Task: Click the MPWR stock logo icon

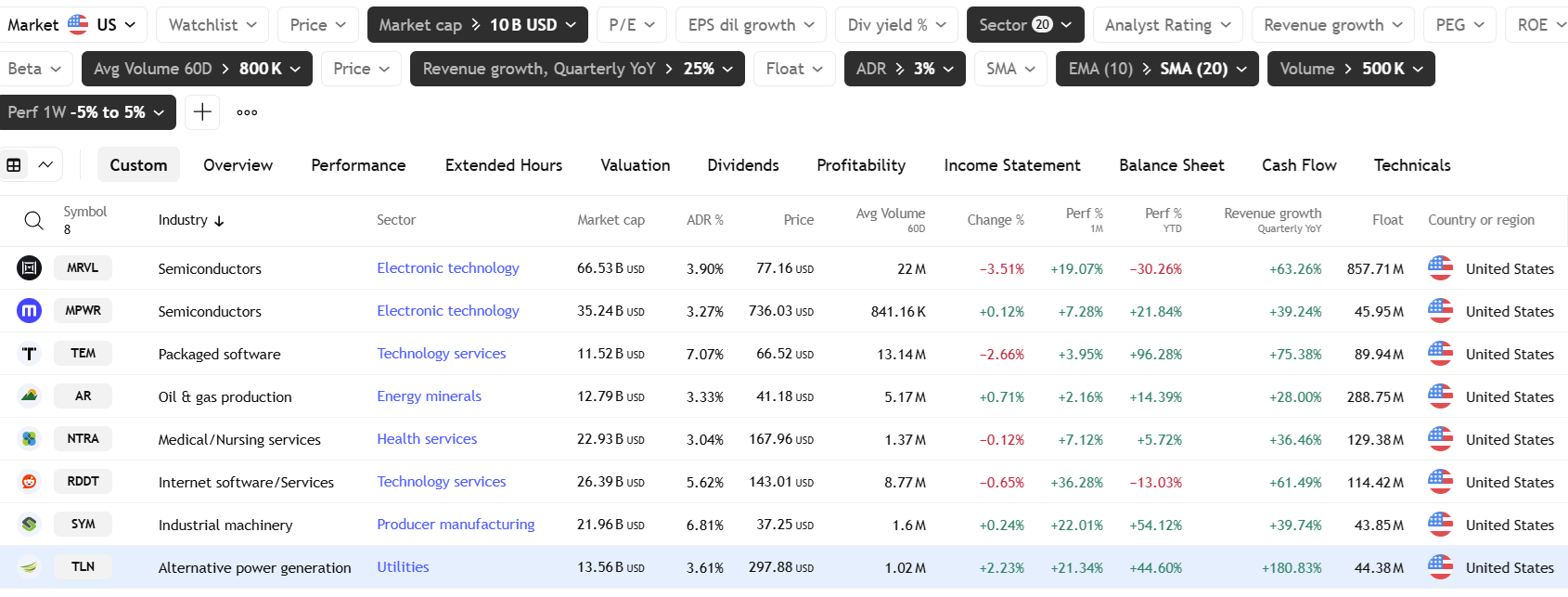Action: click(30, 311)
